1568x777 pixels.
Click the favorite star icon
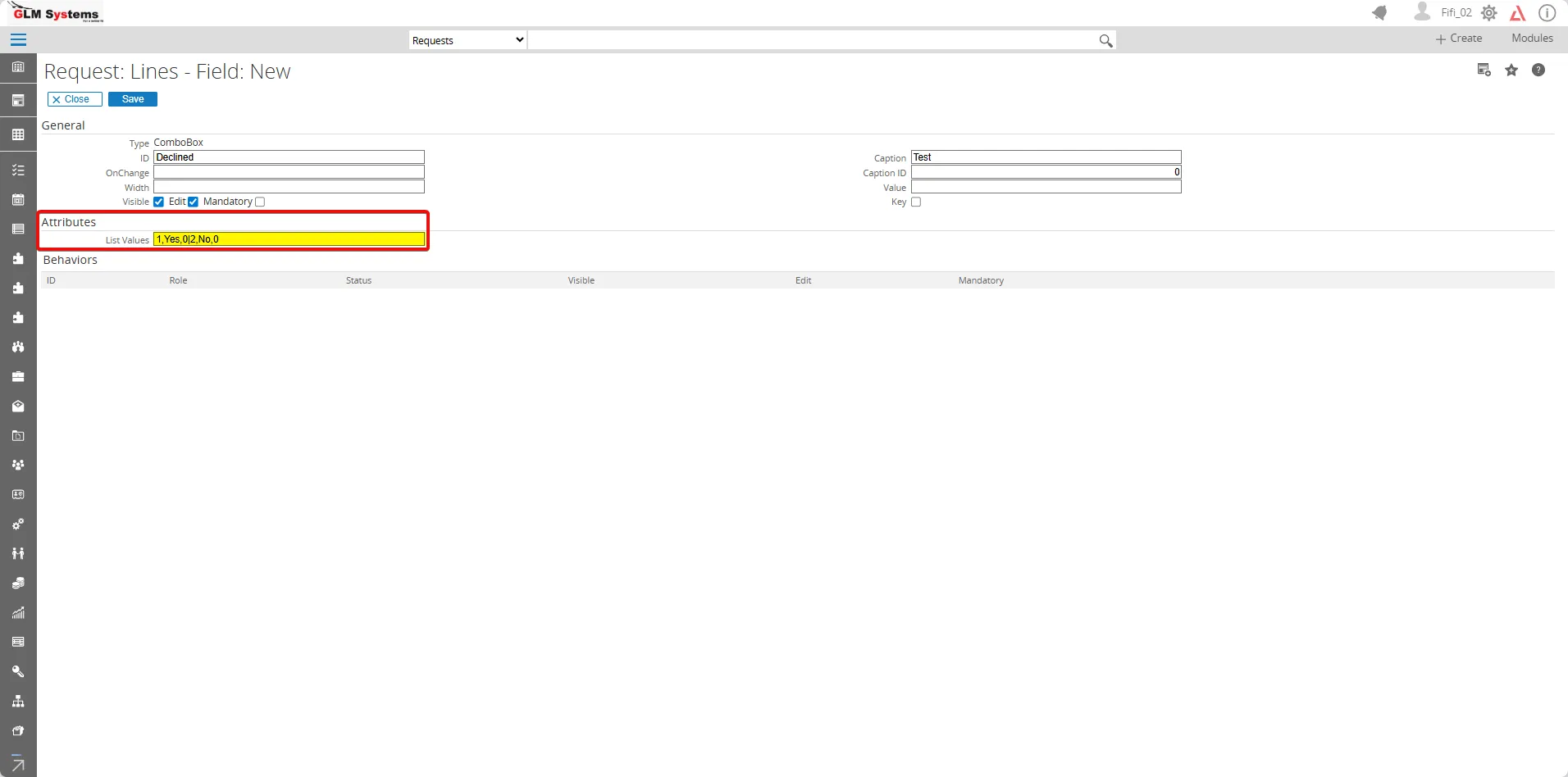[1511, 70]
